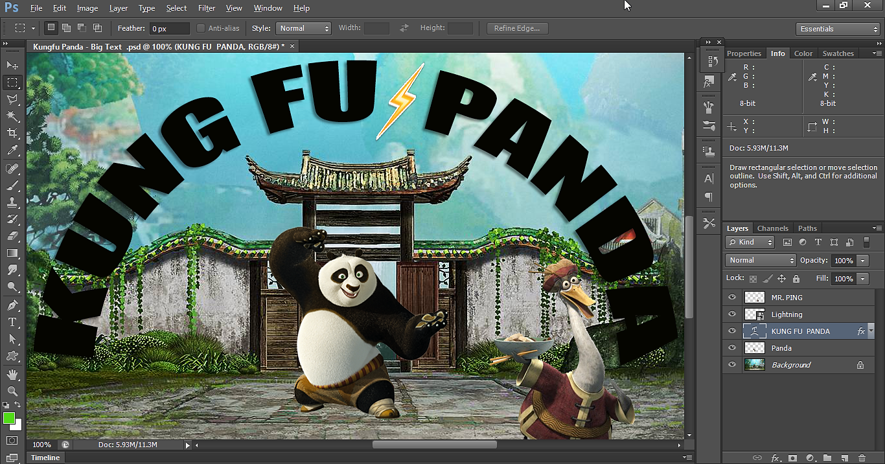Select the Clone Stamp tool

[x=12, y=202]
